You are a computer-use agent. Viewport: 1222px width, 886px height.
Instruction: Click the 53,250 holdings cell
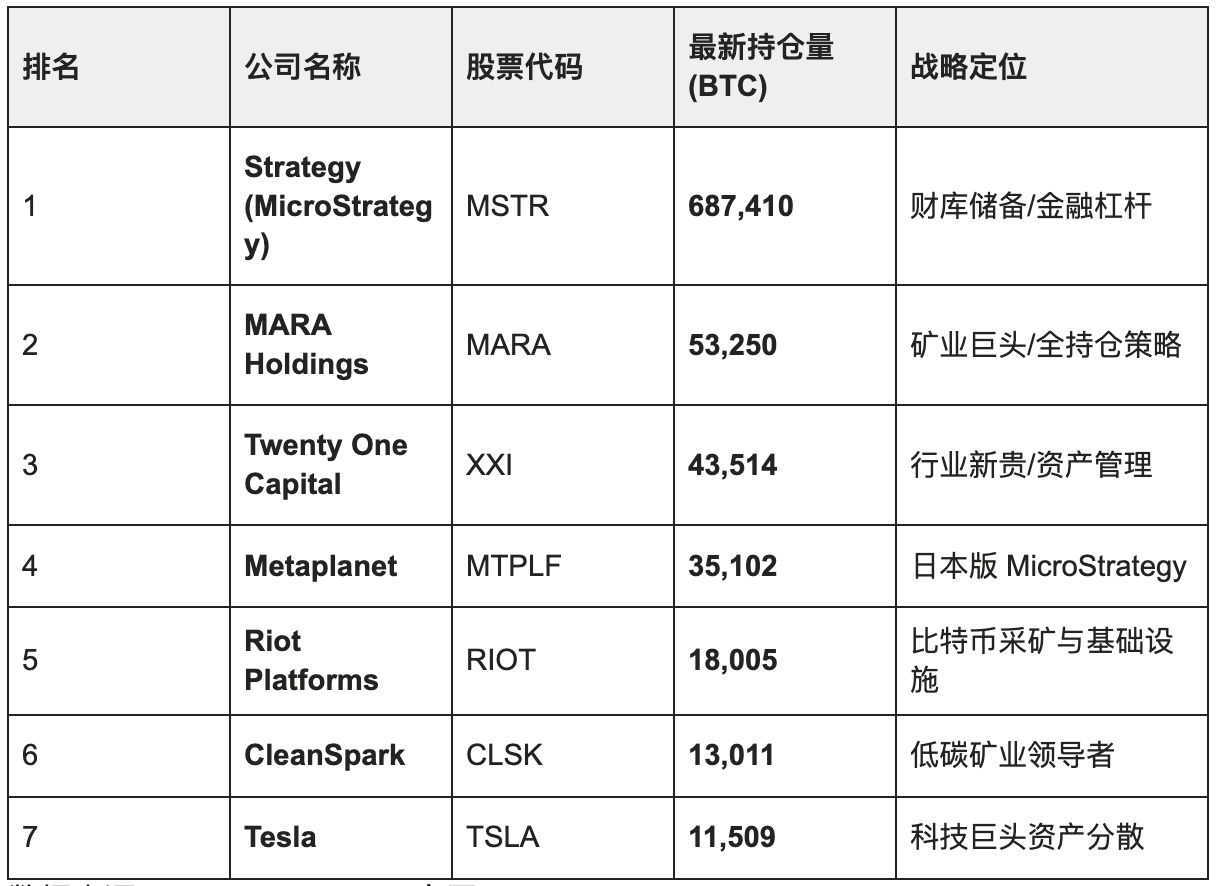pyautogui.click(x=733, y=345)
